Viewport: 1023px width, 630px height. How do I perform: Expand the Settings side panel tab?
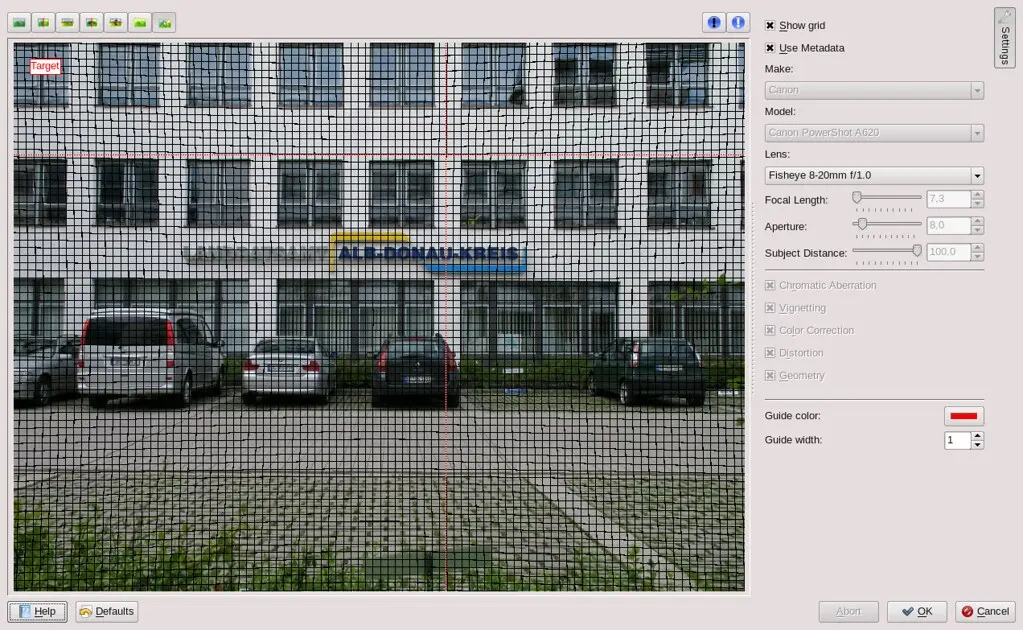(1004, 38)
